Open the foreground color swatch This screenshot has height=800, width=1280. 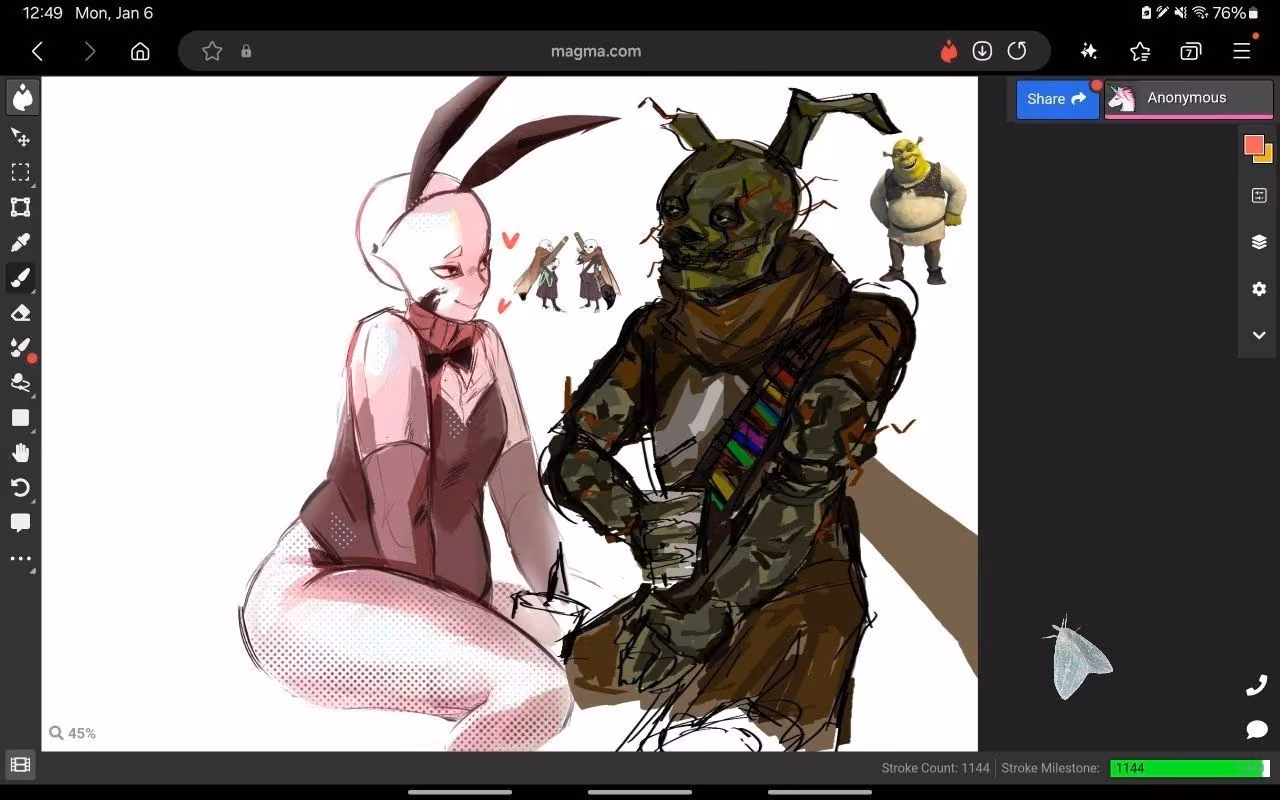pyautogui.click(x=1254, y=145)
